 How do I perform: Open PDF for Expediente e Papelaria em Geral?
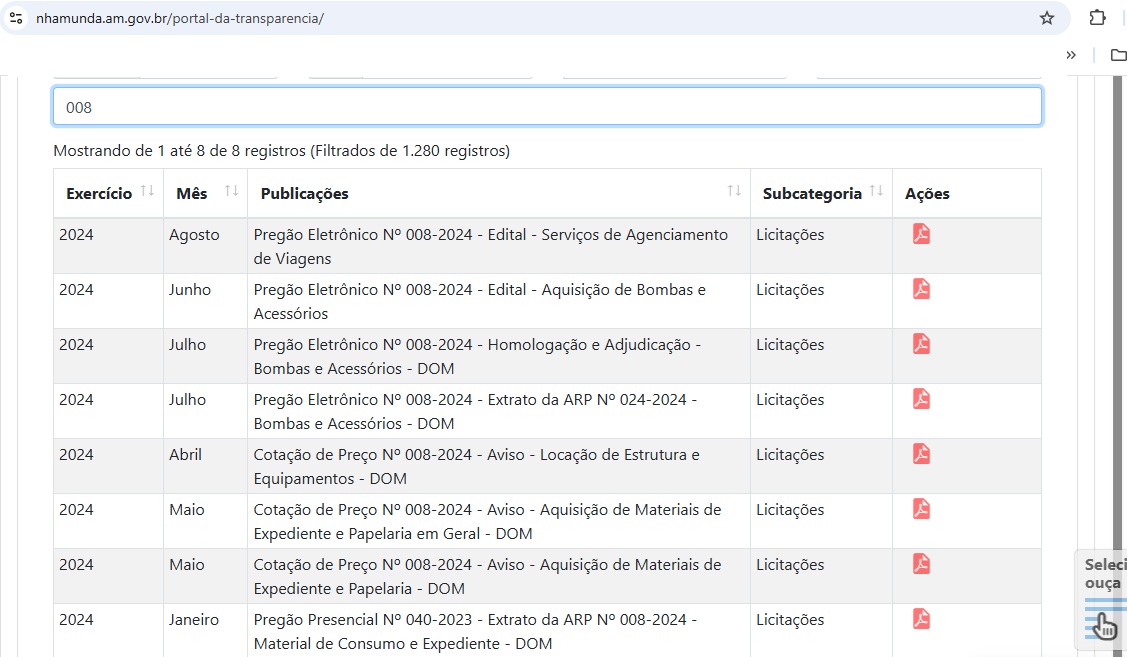click(x=921, y=509)
